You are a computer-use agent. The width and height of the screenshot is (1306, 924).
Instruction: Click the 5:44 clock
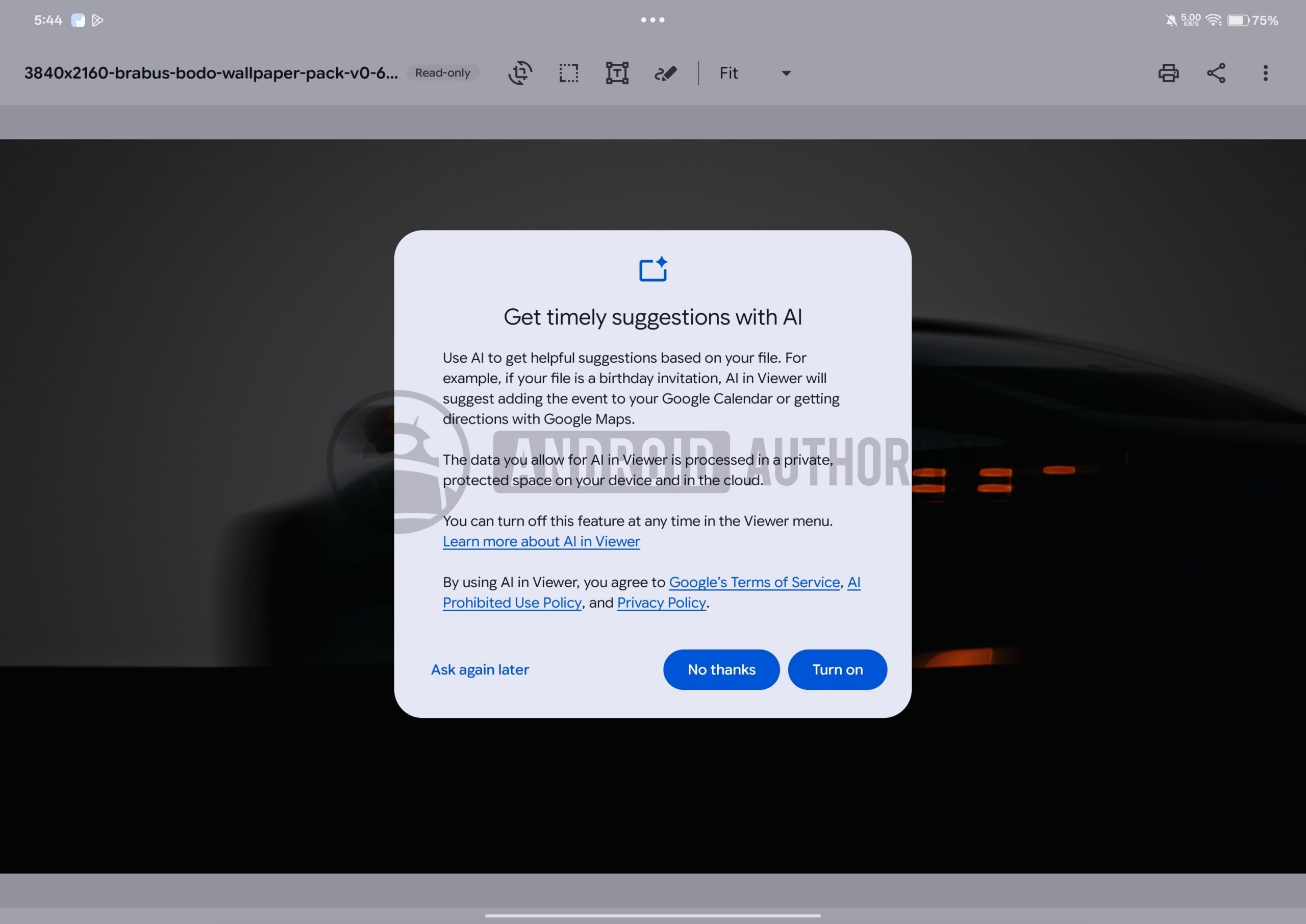click(x=48, y=20)
